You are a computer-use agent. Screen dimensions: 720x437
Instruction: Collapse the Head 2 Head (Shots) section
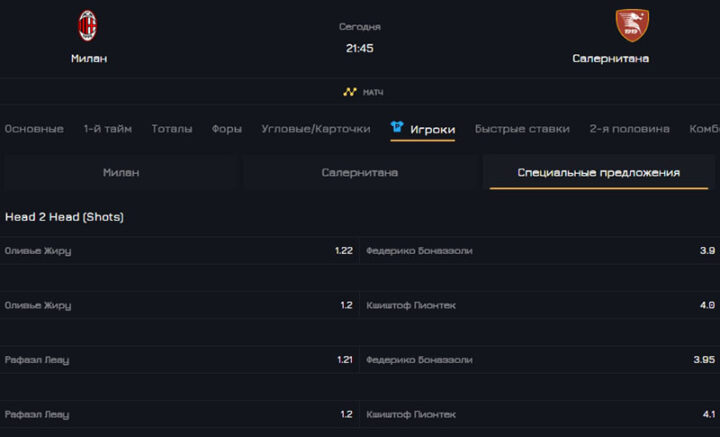[x=64, y=216]
